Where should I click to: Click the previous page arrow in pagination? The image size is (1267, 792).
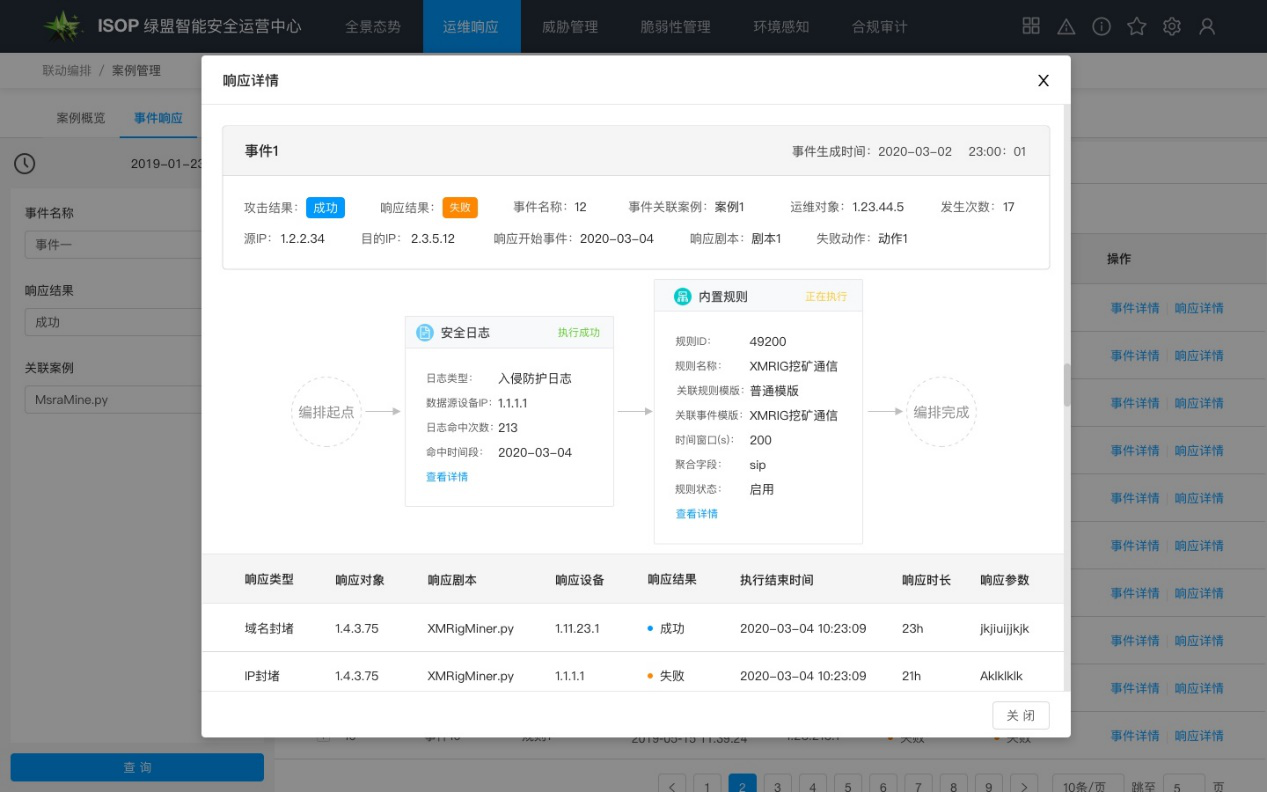click(x=671, y=787)
